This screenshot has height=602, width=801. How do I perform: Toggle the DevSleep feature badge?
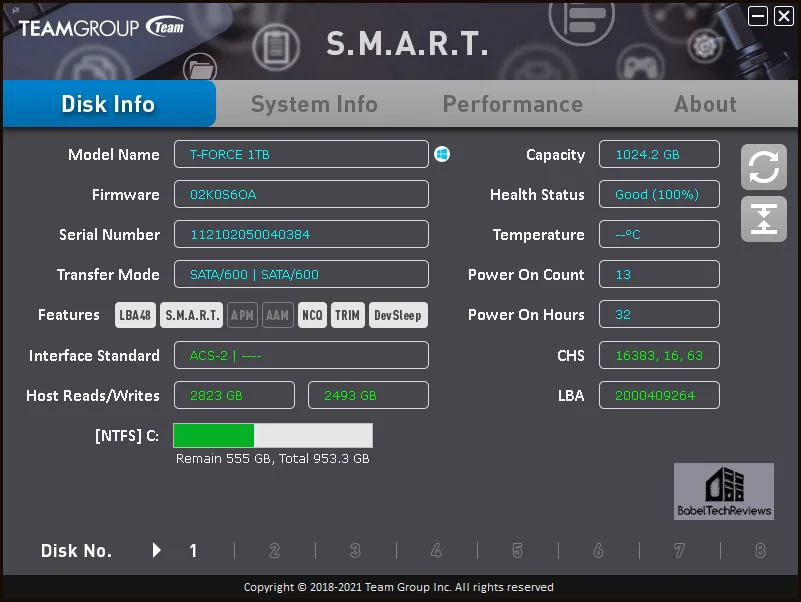[x=398, y=315]
